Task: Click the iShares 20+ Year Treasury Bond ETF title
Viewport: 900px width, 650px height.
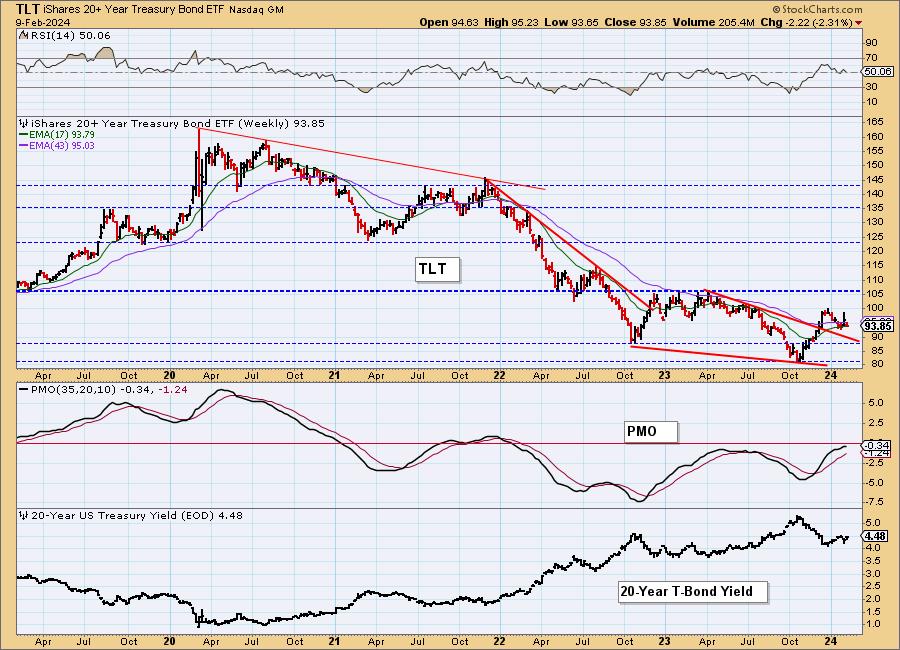Action: 134,10
